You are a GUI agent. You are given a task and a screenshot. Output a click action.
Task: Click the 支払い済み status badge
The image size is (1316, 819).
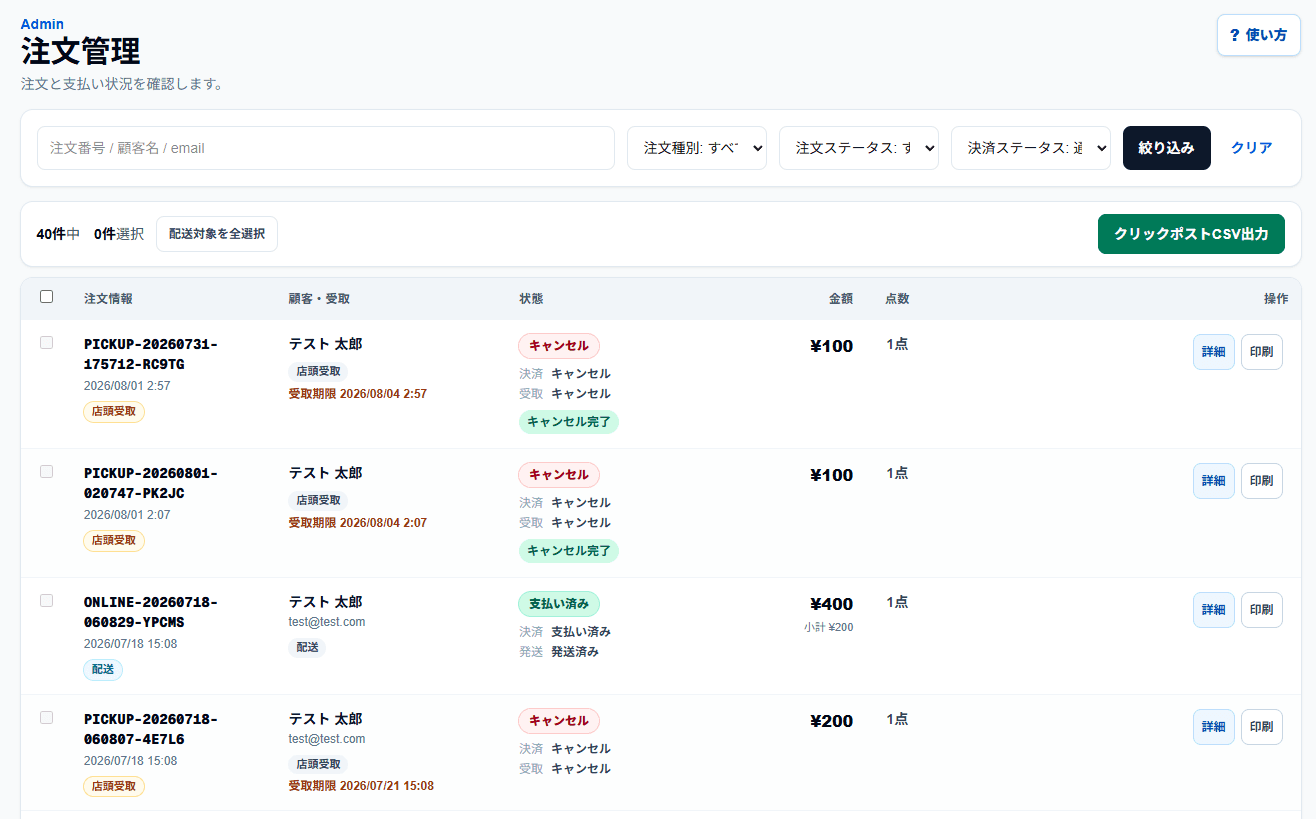tap(558, 604)
